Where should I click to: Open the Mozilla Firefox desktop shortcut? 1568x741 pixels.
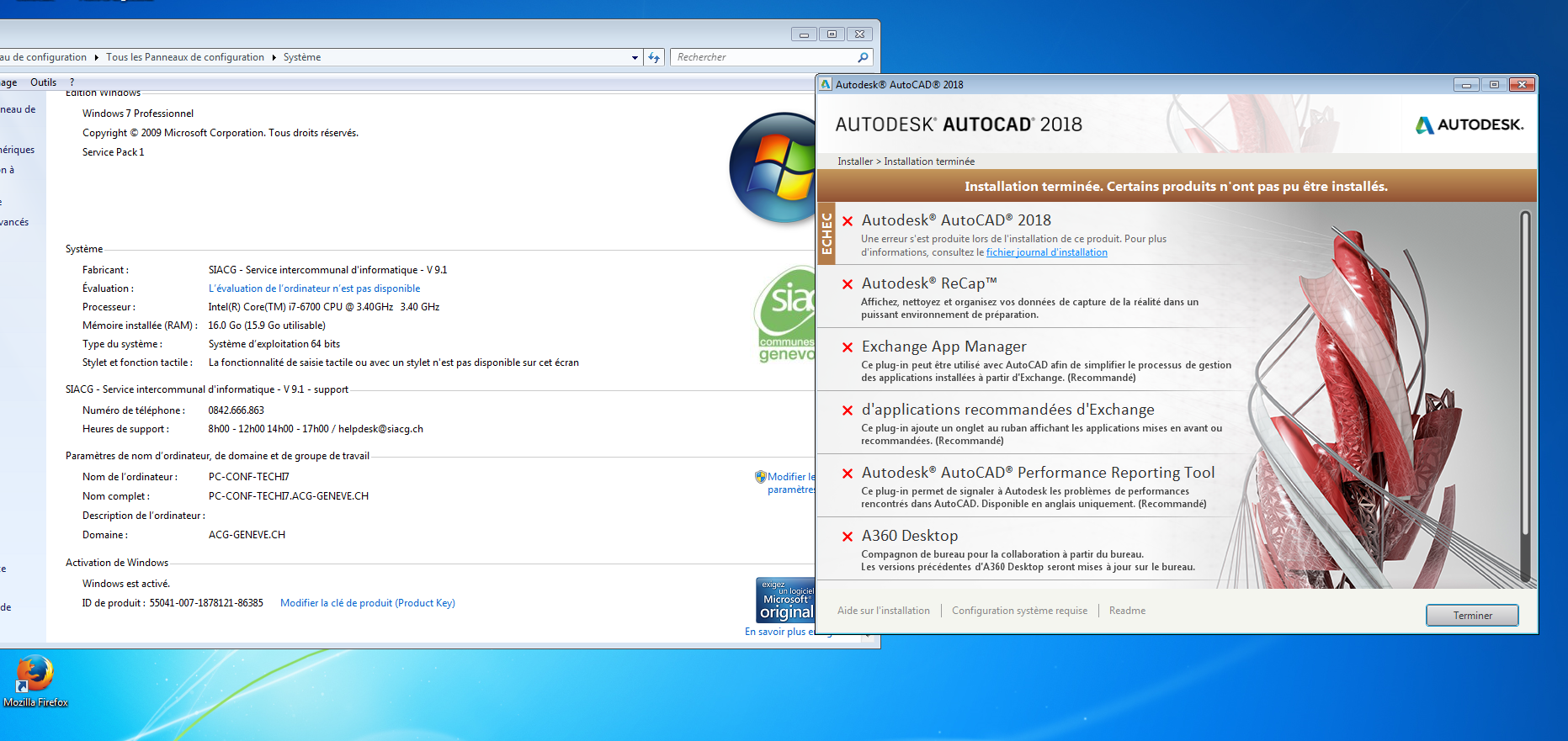35,680
